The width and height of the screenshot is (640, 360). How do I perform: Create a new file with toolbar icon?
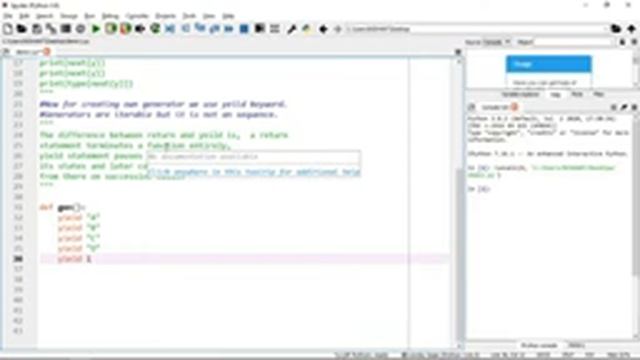8,29
